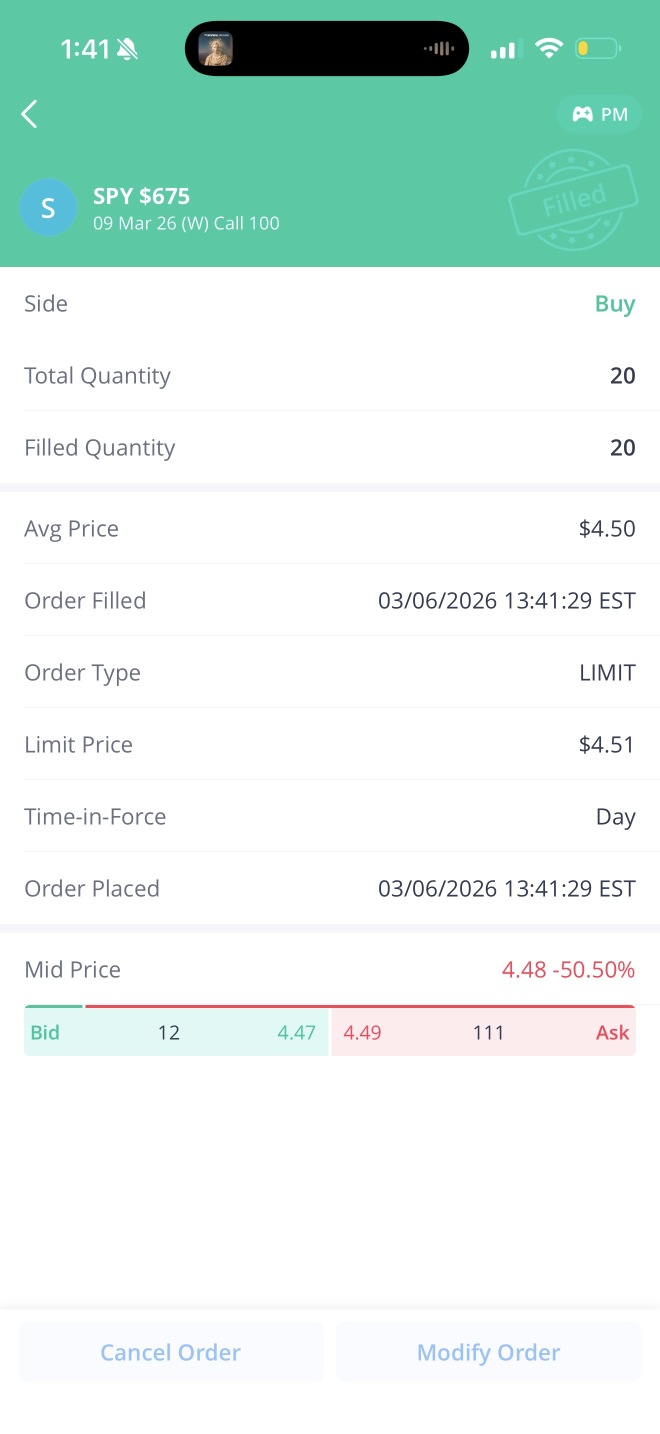The width and height of the screenshot is (660, 1434).
Task: Open the now-playing album thumbnail
Action: coord(216,48)
